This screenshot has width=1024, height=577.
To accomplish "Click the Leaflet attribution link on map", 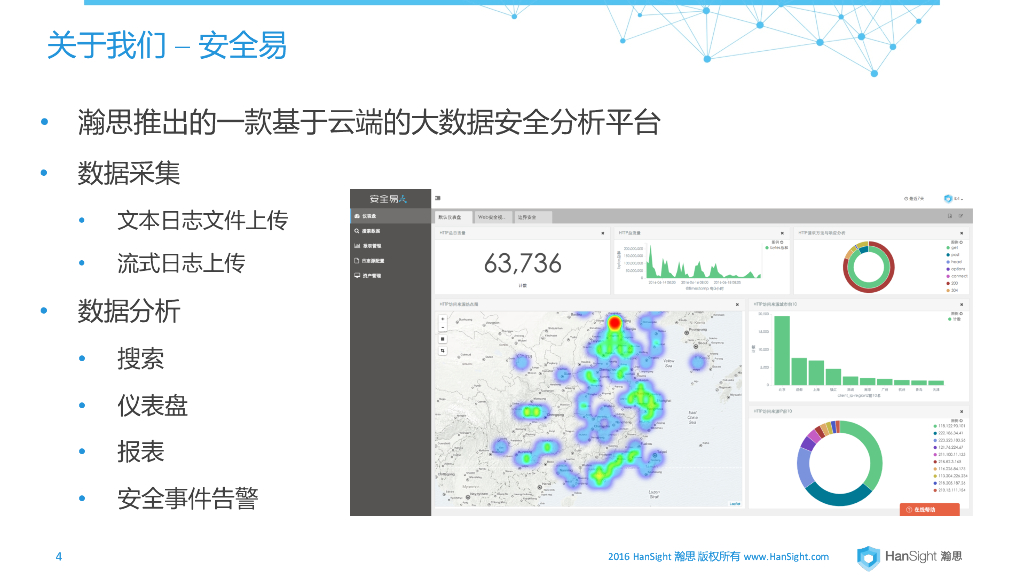I will point(735,504).
